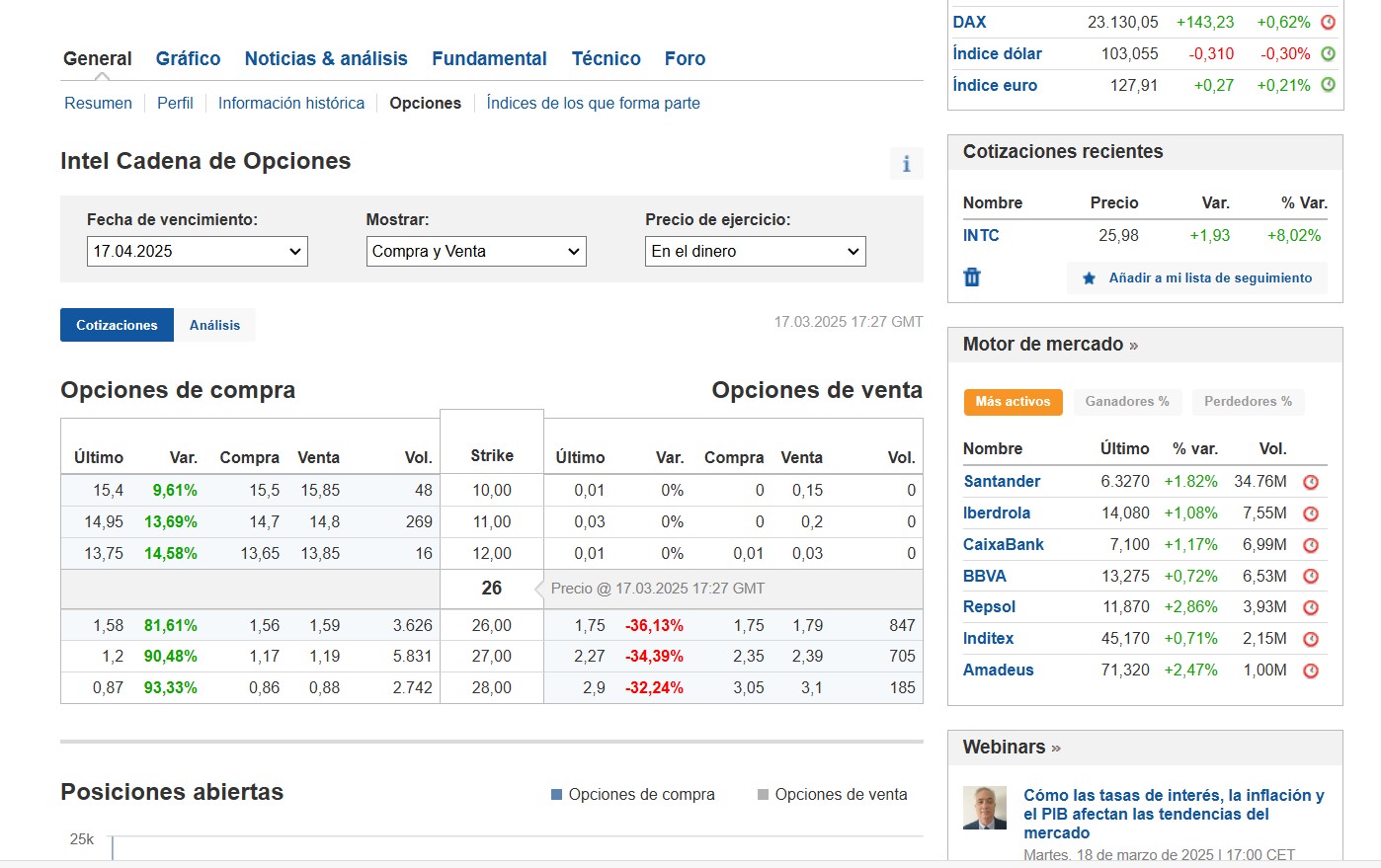Open the Iberdrola stock link
The width and height of the screenshot is (1381, 868).
(x=997, y=513)
